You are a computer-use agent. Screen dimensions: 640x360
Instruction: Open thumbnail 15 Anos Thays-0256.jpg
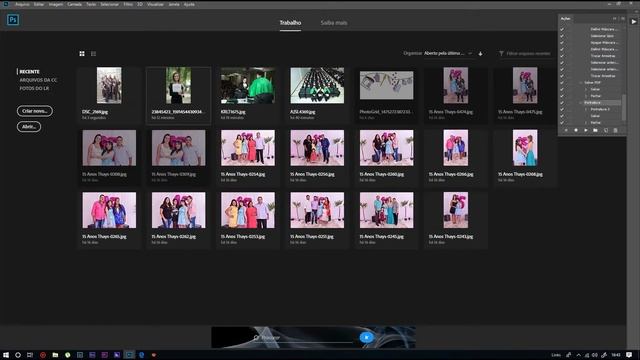click(317, 148)
